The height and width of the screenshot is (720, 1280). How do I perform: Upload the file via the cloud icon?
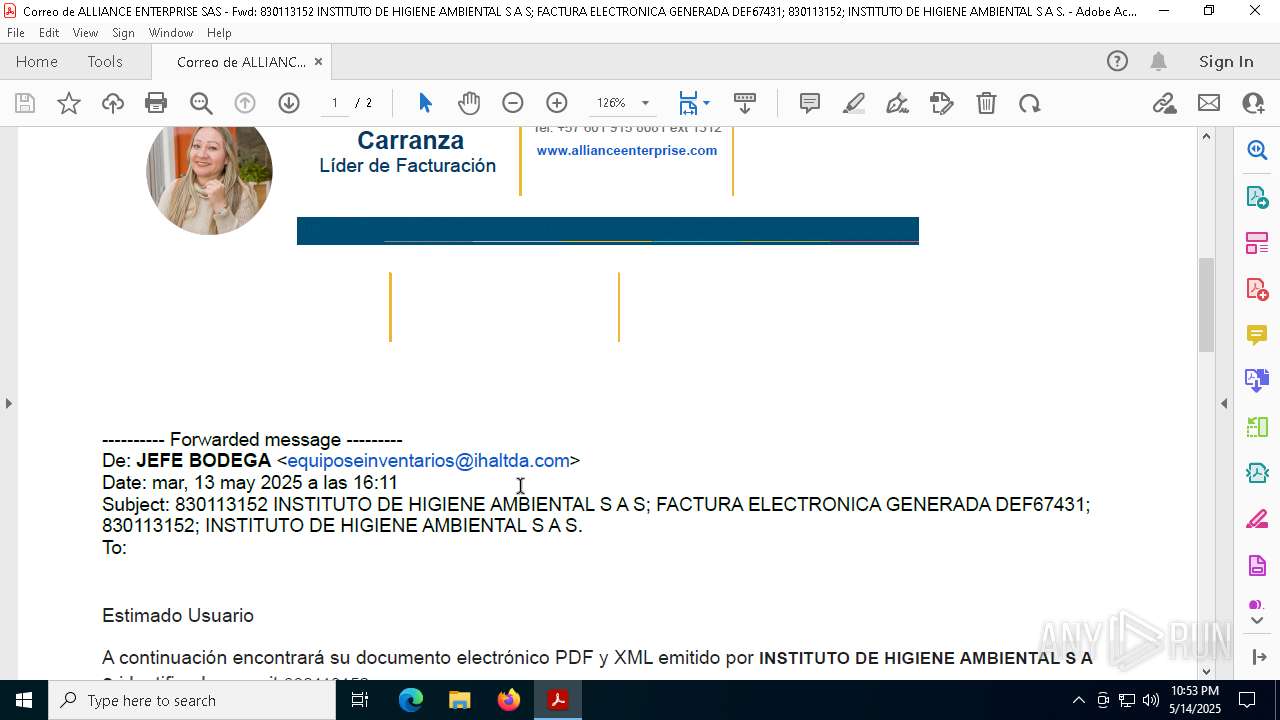click(x=113, y=103)
